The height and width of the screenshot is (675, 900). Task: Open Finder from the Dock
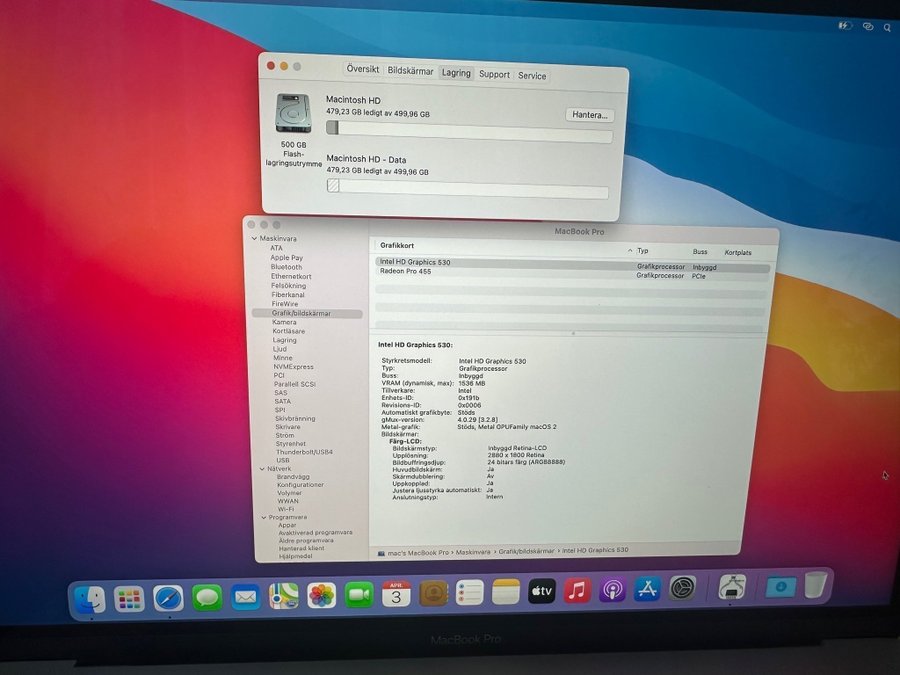[x=90, y=600]
